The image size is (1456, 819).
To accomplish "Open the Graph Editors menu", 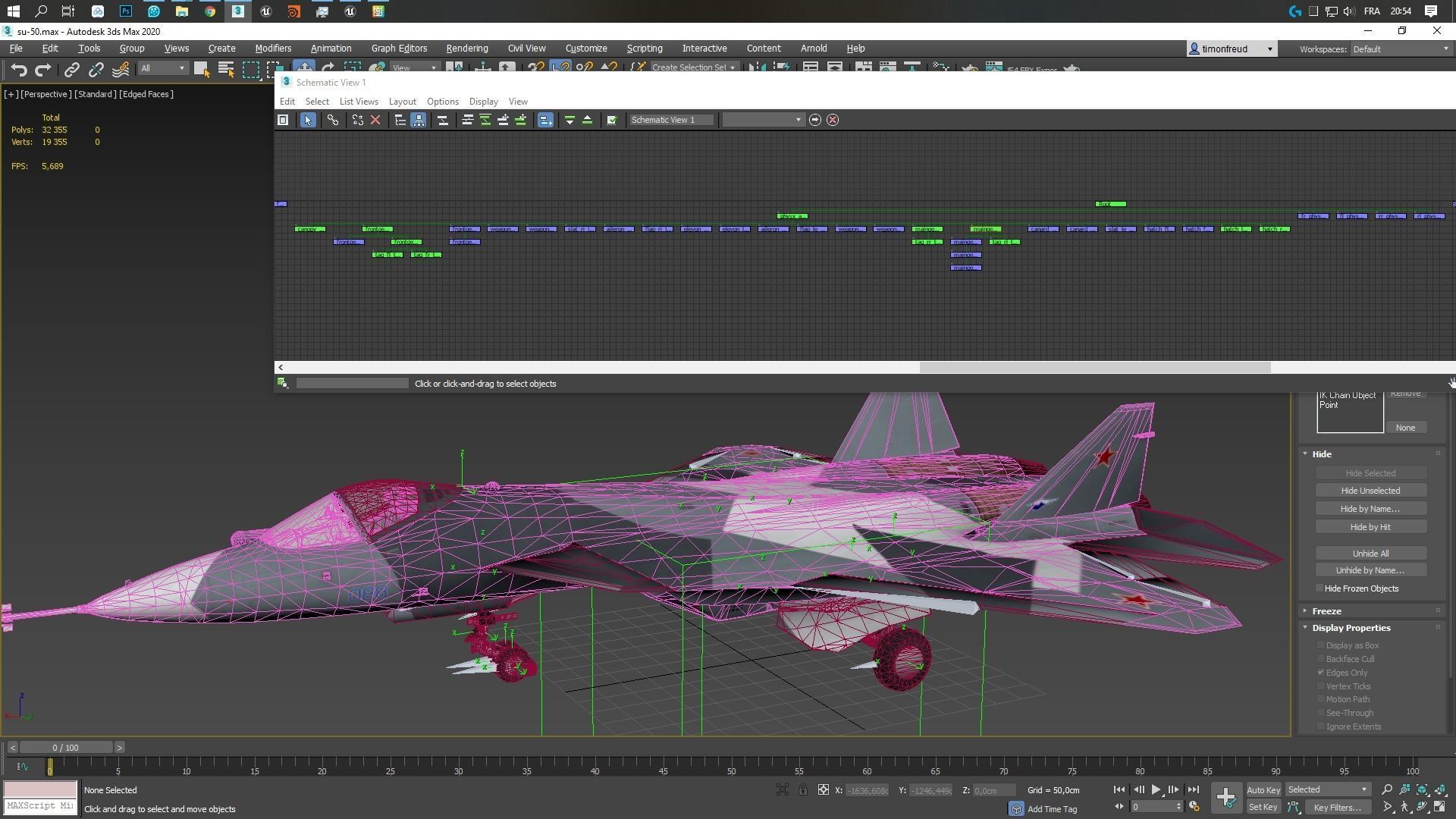I will (x=399, y=49).
